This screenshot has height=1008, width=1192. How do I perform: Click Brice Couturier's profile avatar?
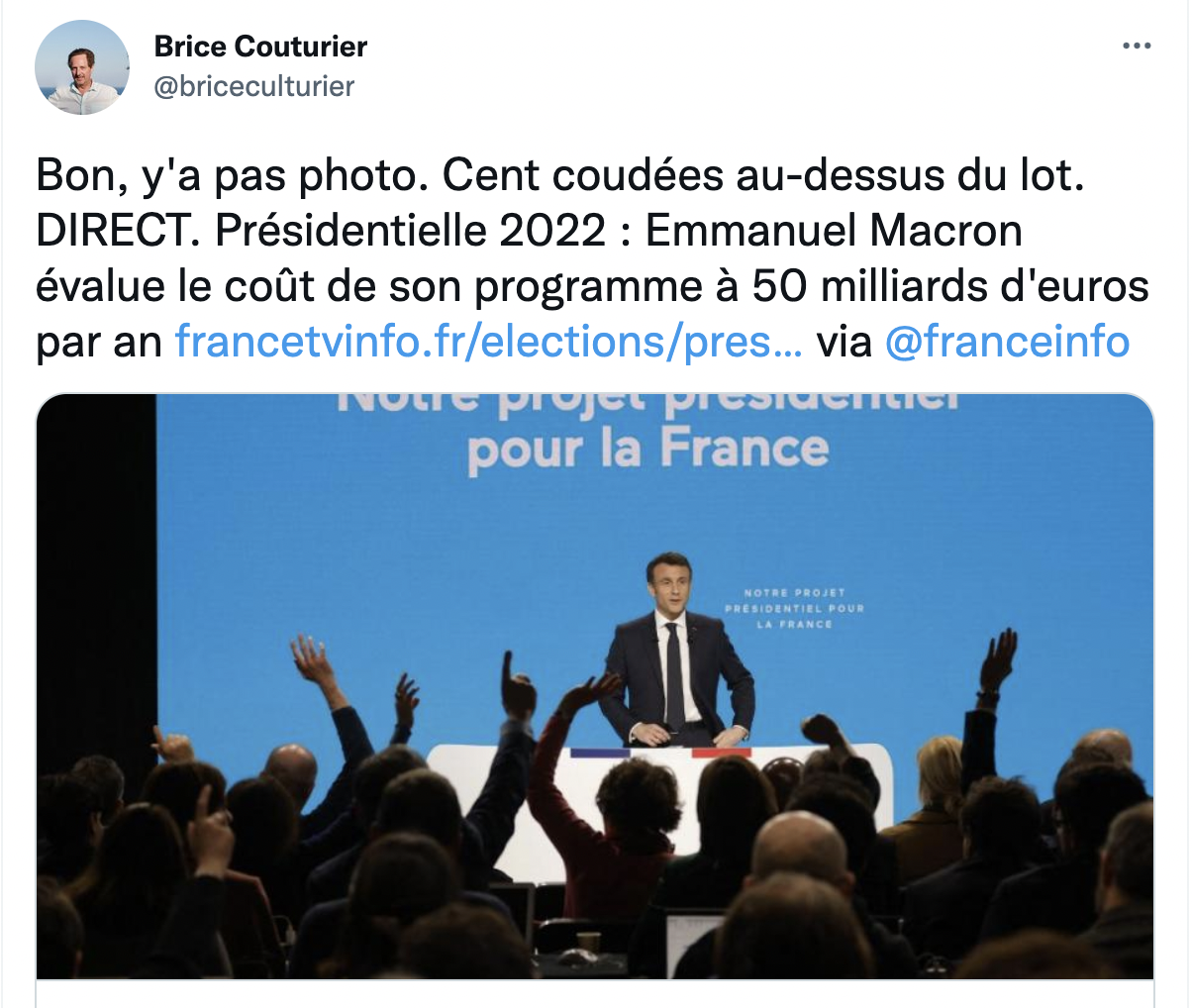[82, 67]
